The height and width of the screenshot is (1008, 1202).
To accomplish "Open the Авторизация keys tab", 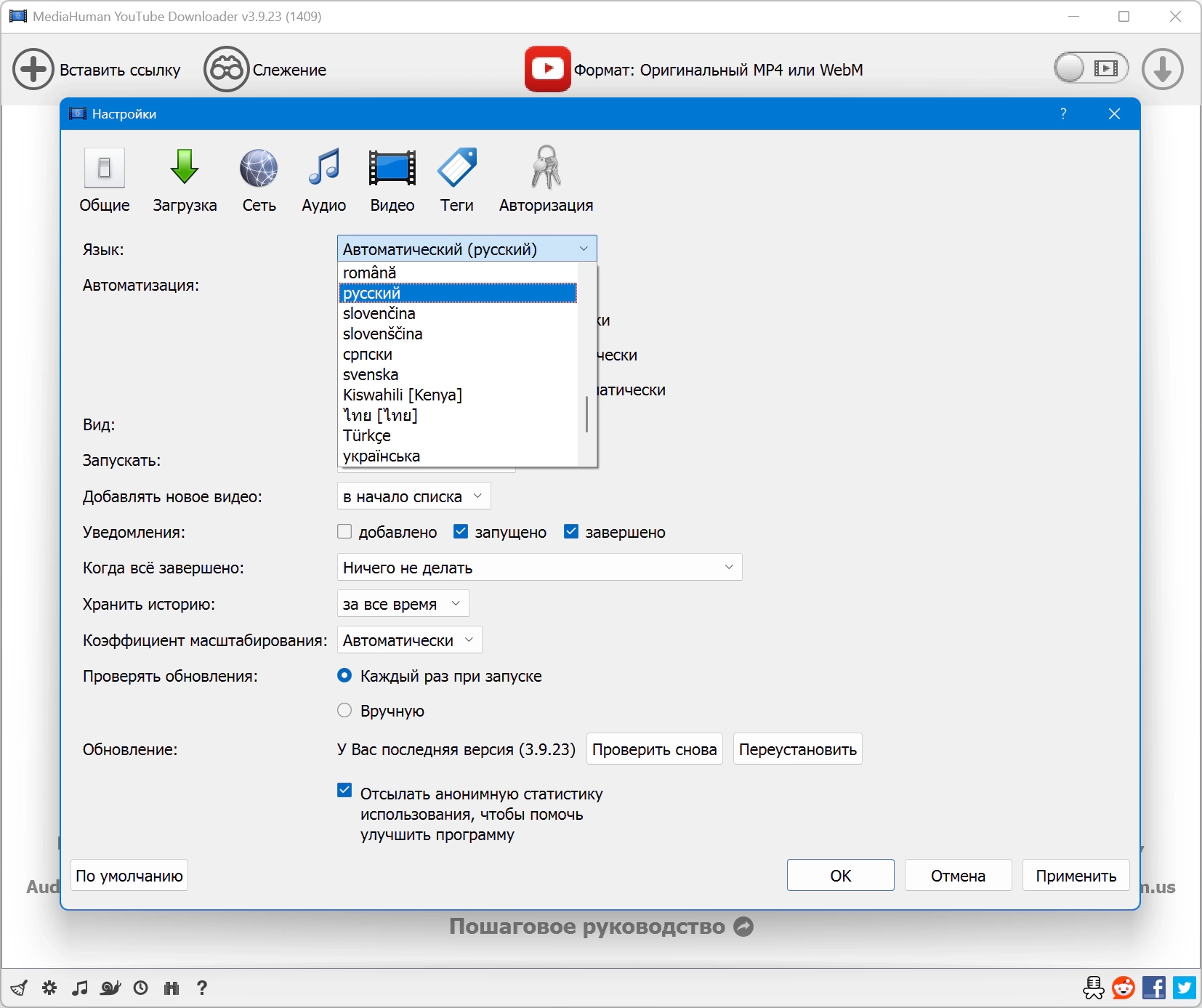I will (x=546, y=180).
